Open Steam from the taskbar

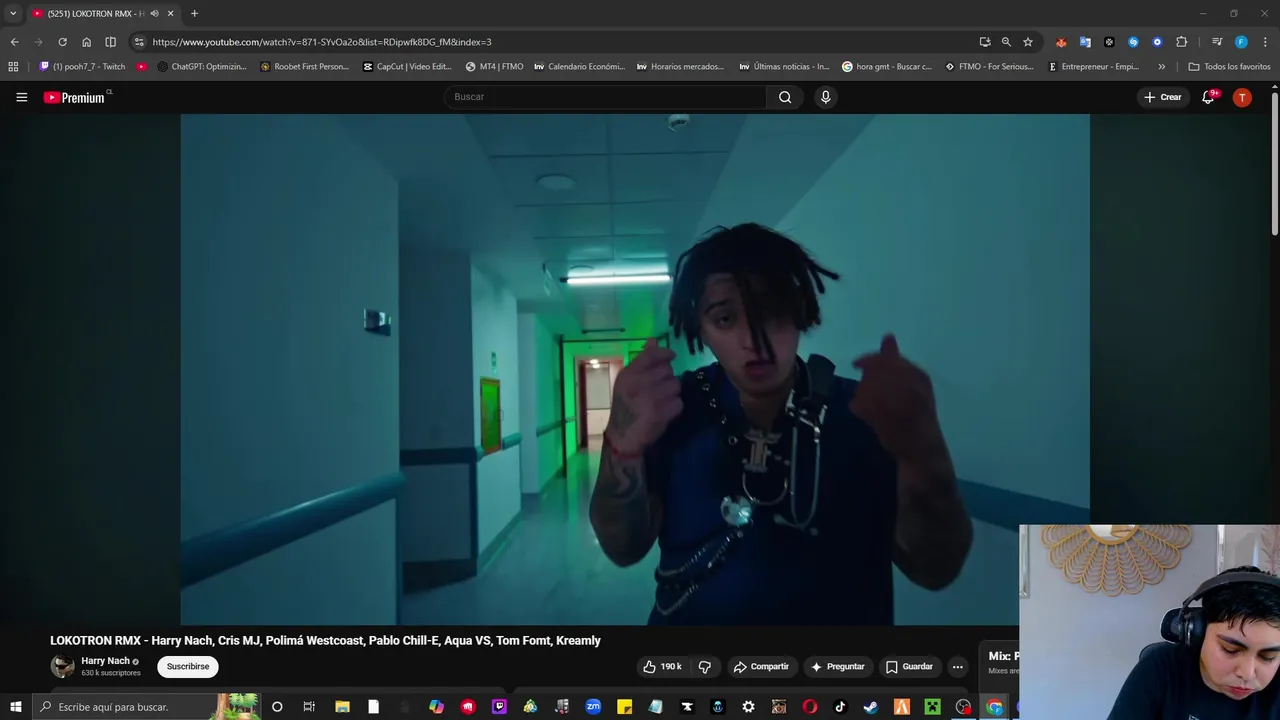(x=870, y=707)
